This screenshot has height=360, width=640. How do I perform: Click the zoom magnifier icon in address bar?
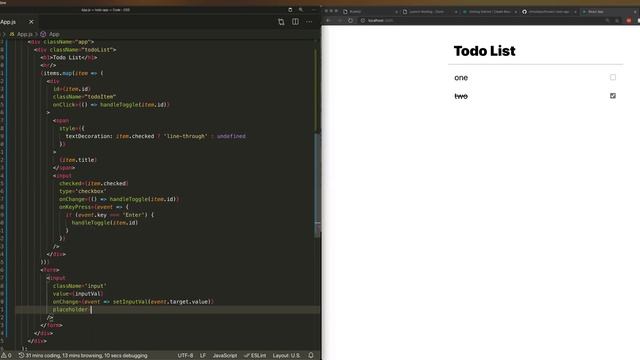click(x=607, y=20)
